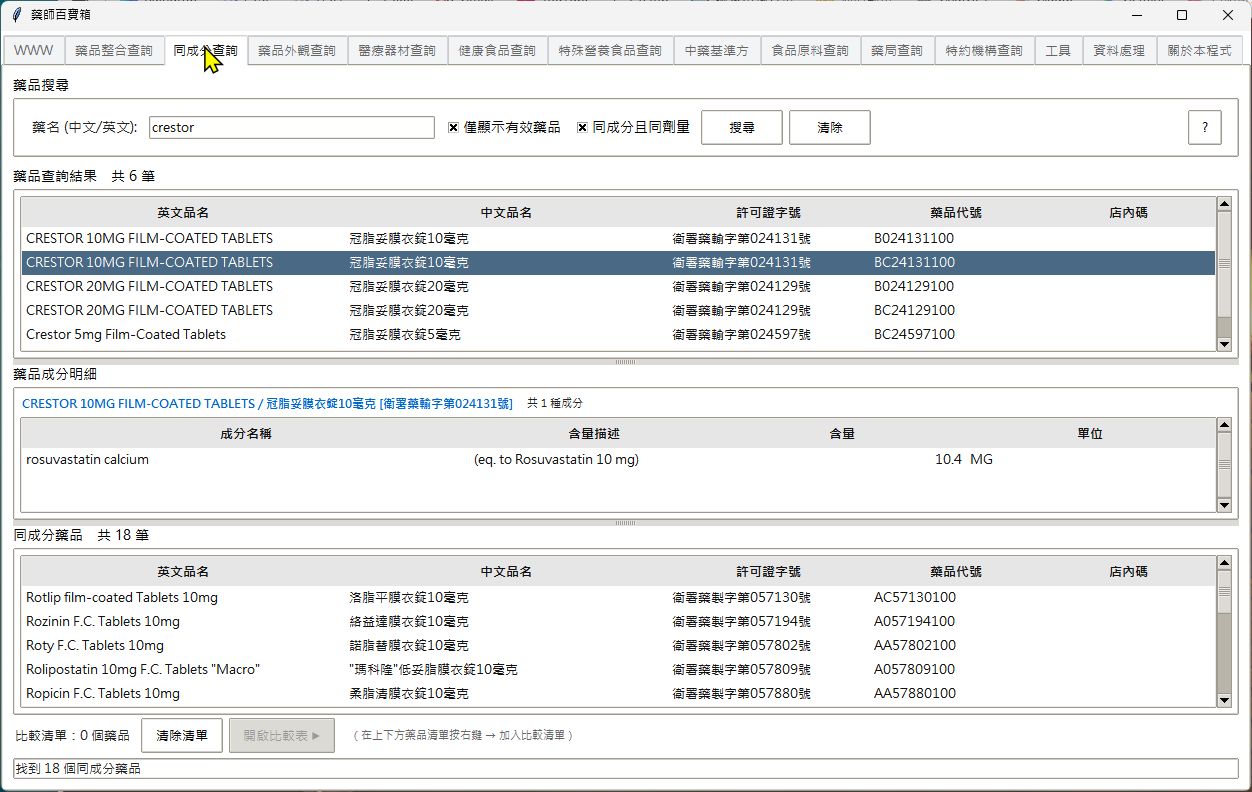Image resolution: width=1252 pixels, height=792 pixels.
Task: Click the app feather icon in title bar
Action: [x=16, y=15]
